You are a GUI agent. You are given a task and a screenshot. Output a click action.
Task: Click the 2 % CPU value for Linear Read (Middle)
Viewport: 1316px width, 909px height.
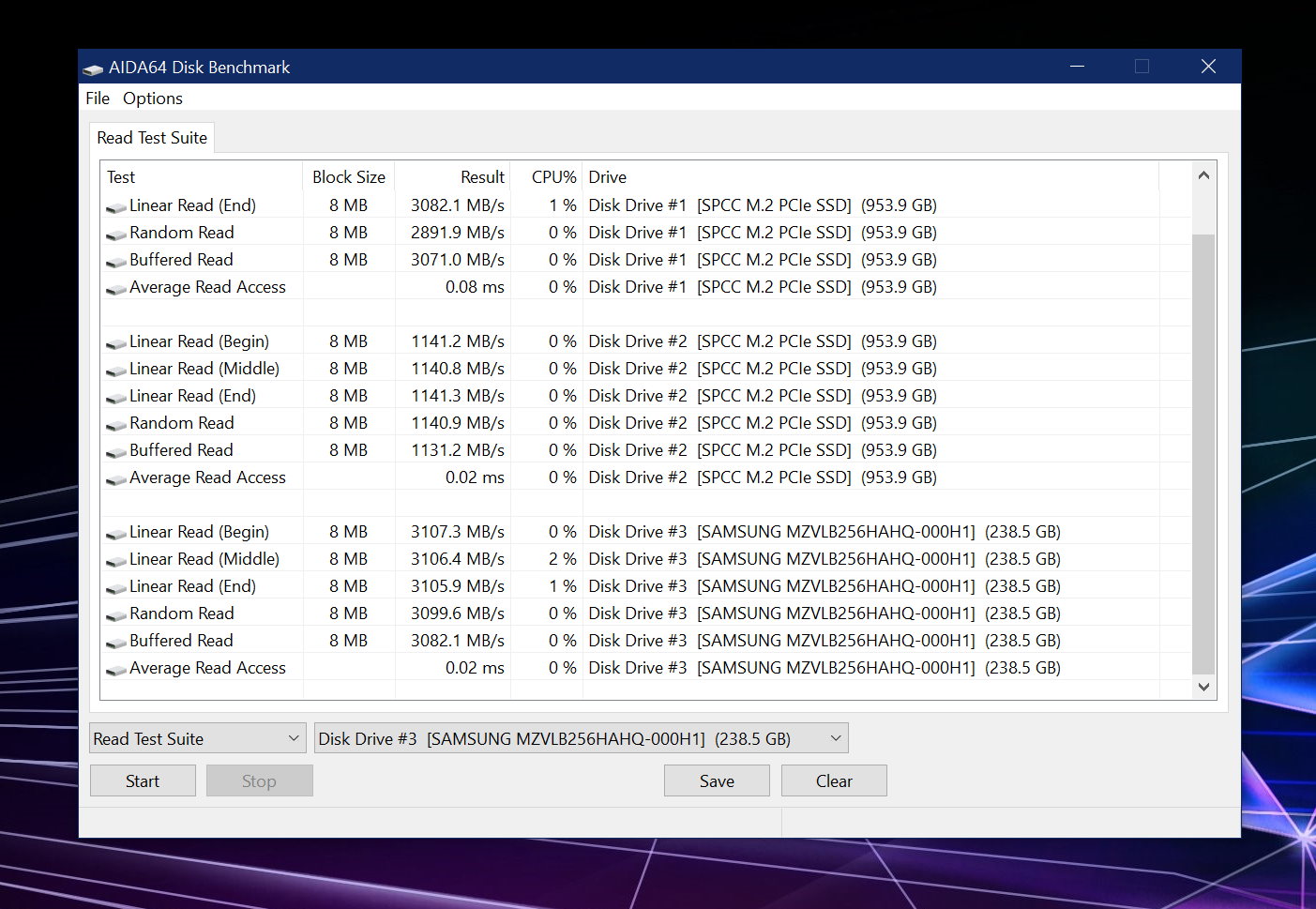click(563, 559)
